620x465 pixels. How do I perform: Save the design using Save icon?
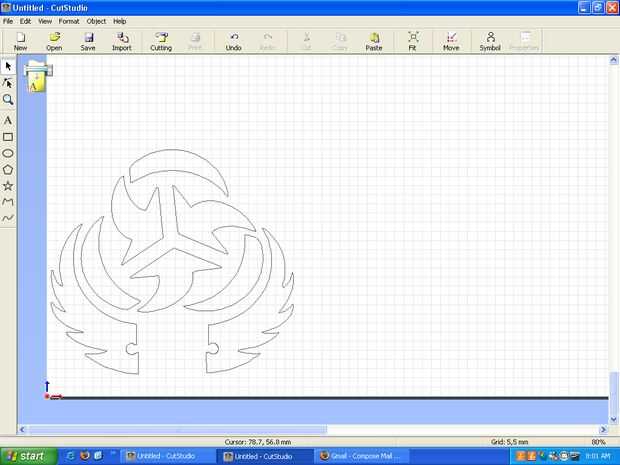tap(88, 41)
